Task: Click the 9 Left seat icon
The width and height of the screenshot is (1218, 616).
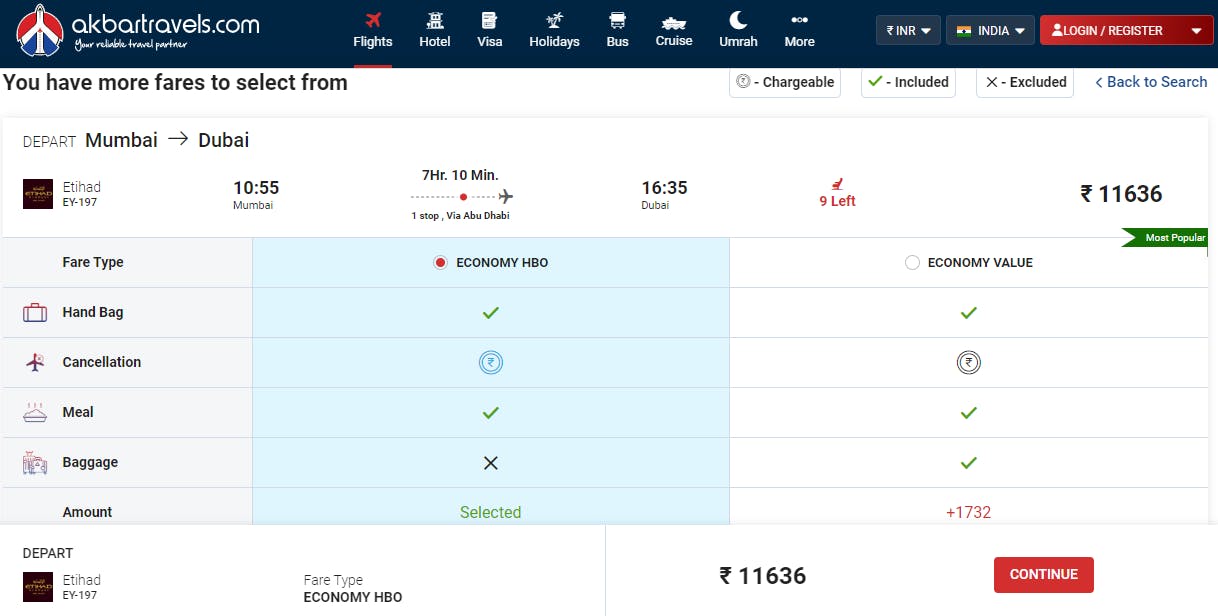Action: click(x=837, y=183)
